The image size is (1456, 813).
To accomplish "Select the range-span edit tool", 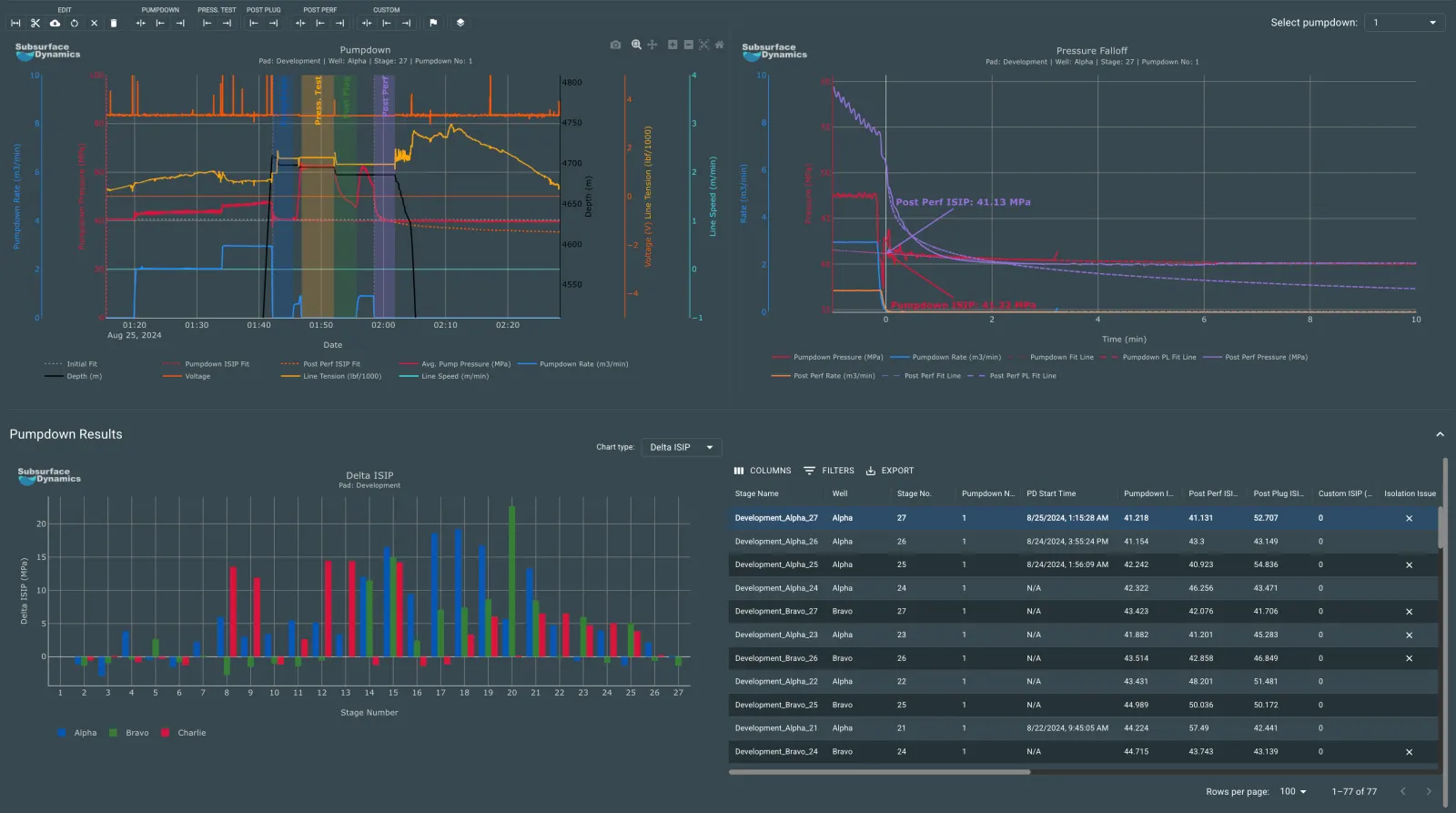I will [15, 23].
